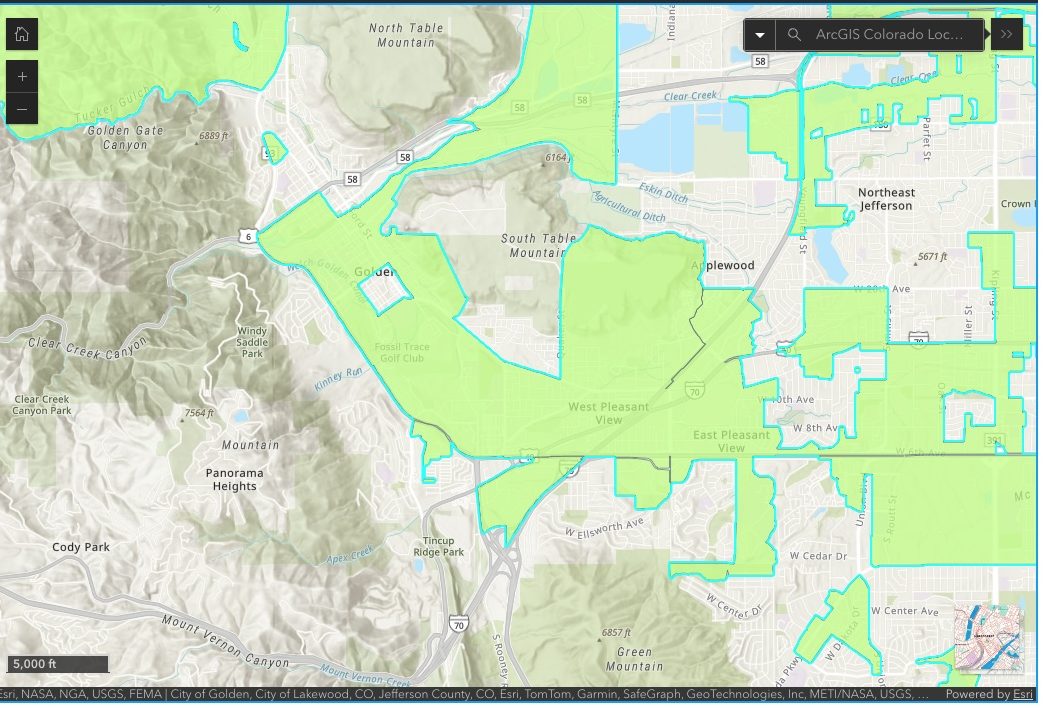Viewport: 1045px width, 708px height.
Task: Click the 6857 ft elevation marker
Action: click(x=615, y=635)
